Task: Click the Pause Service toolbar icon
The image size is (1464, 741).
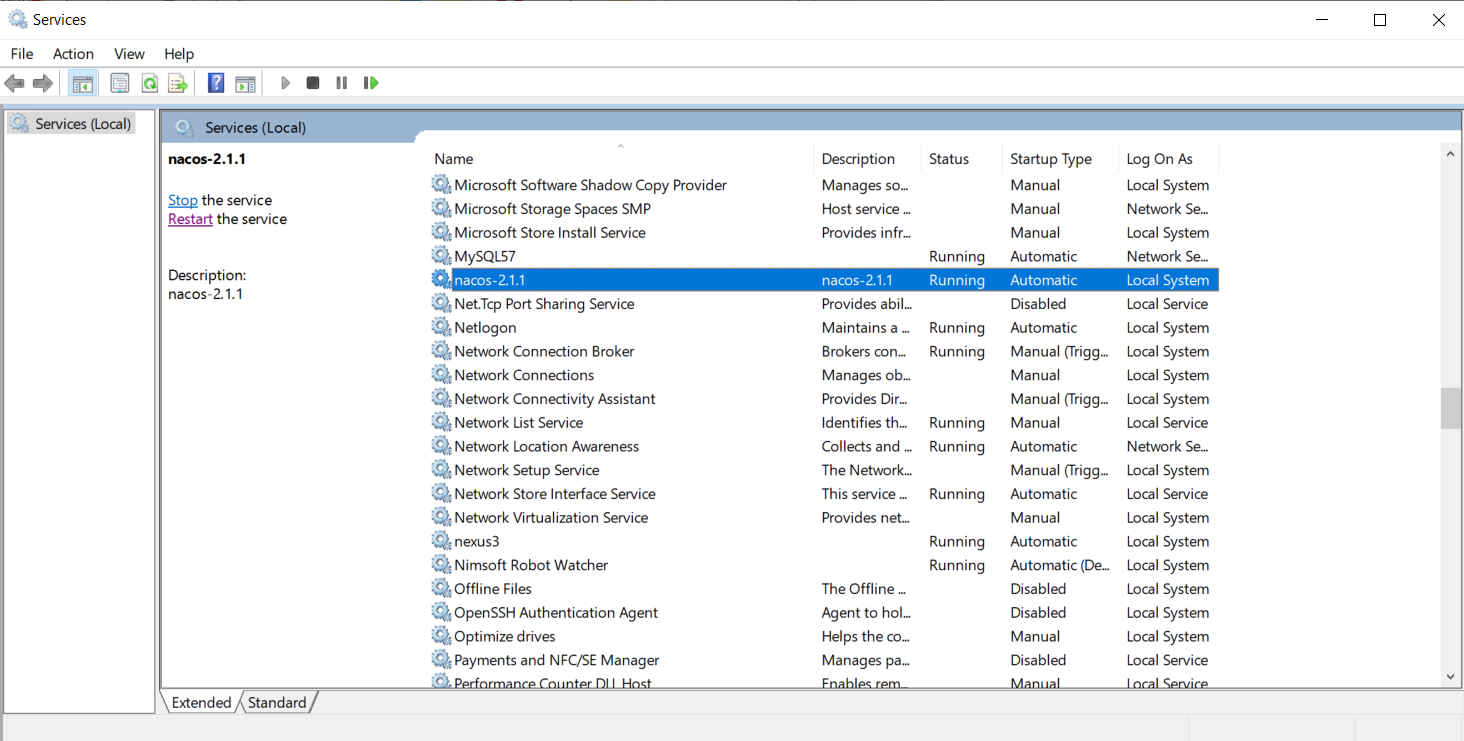Action: pyautogui.click(x=342, y=83)
